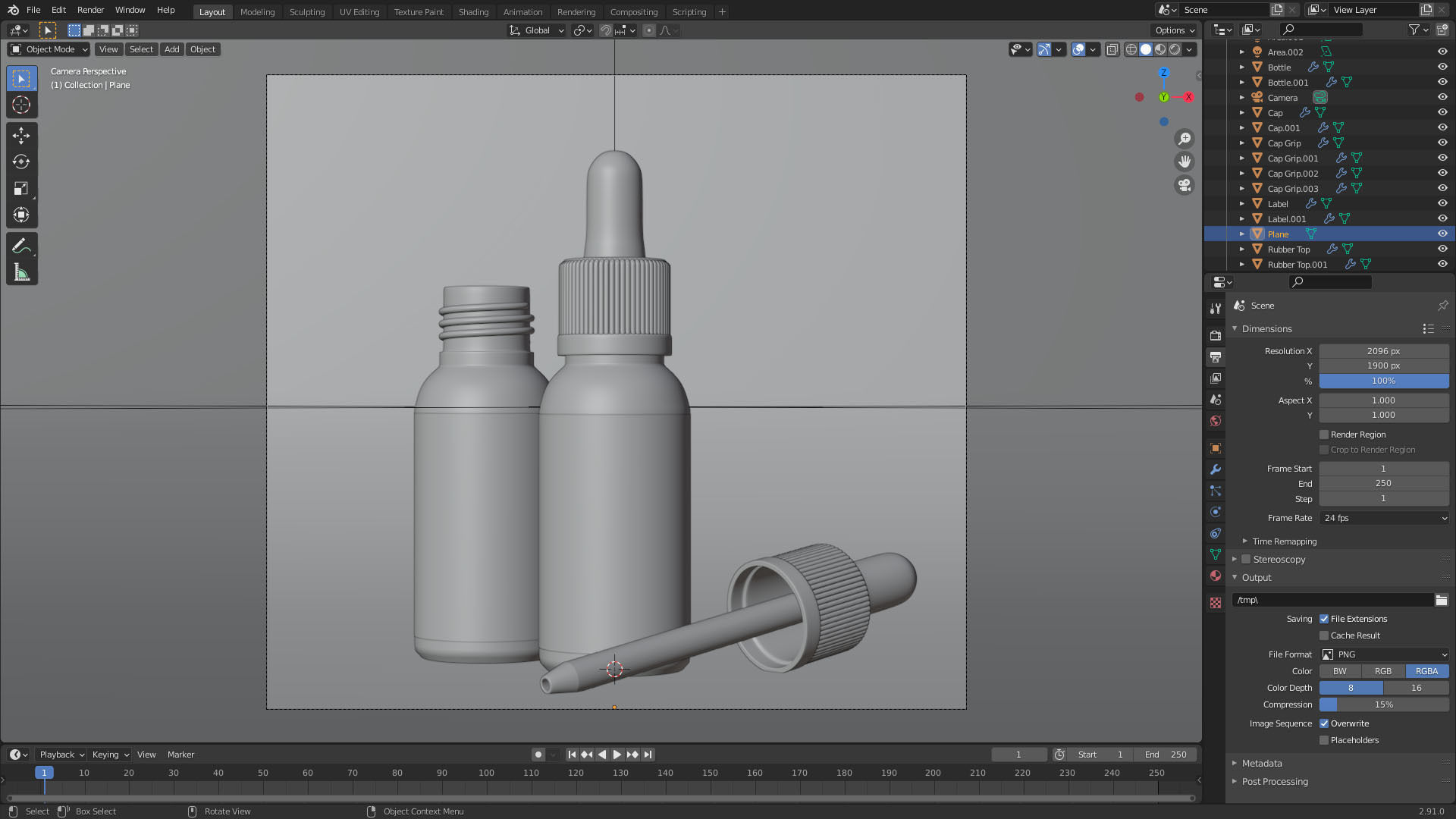
Task: Open the Physics properties tab
Action: [x=1216, y=512]
